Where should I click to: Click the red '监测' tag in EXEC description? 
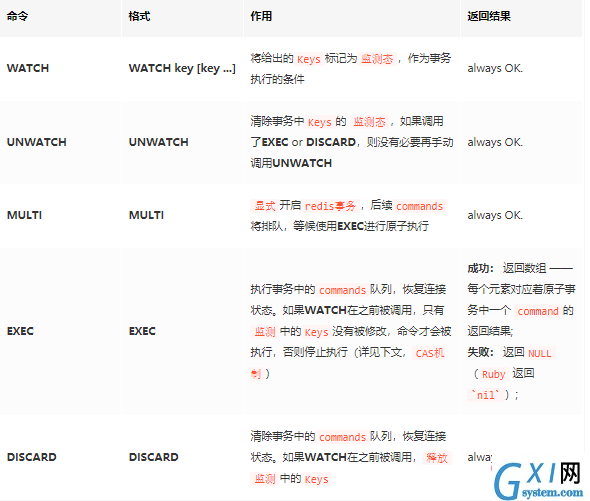click(x=265, y=332)
